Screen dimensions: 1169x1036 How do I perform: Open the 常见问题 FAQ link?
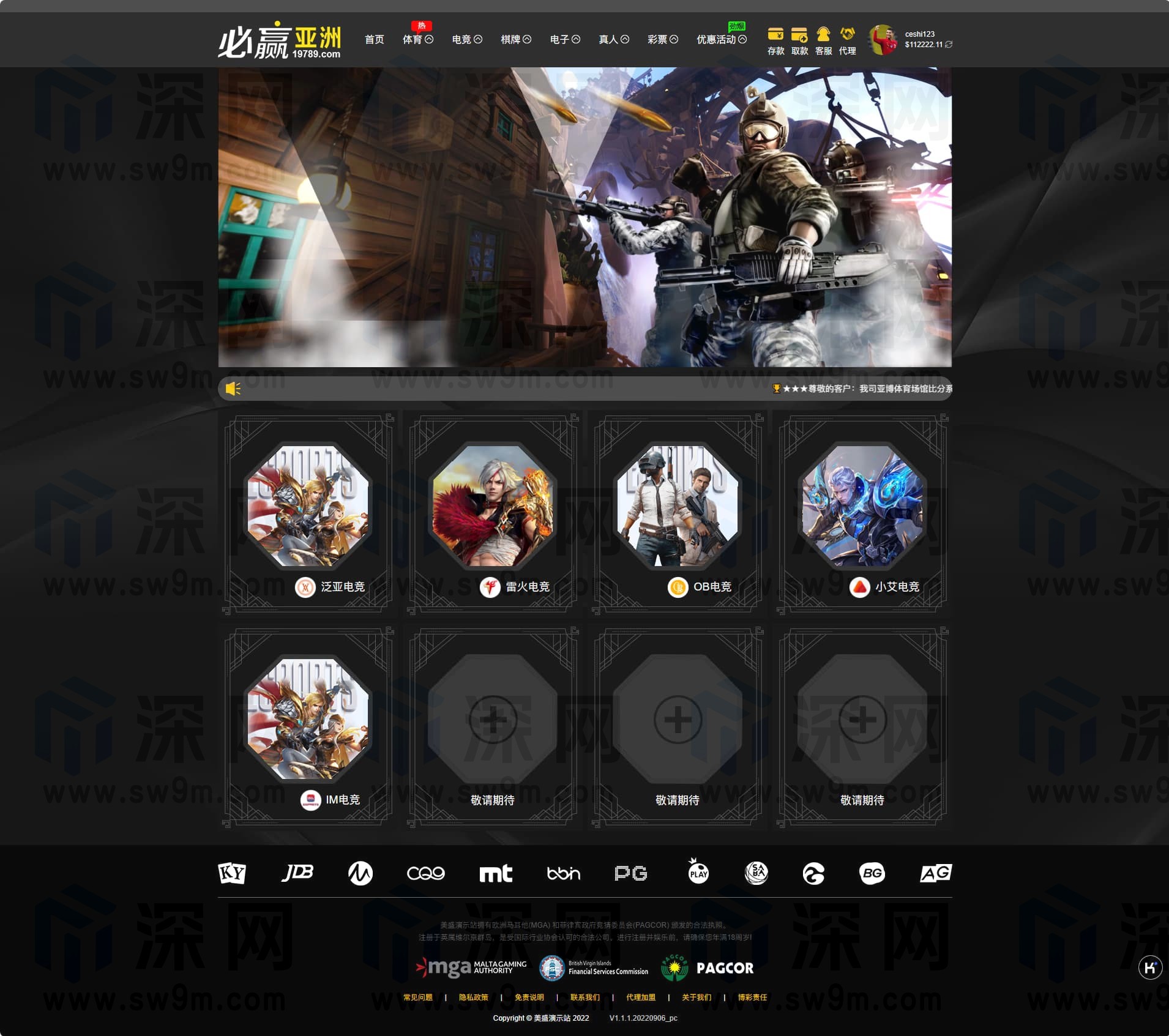pos(417,997)
